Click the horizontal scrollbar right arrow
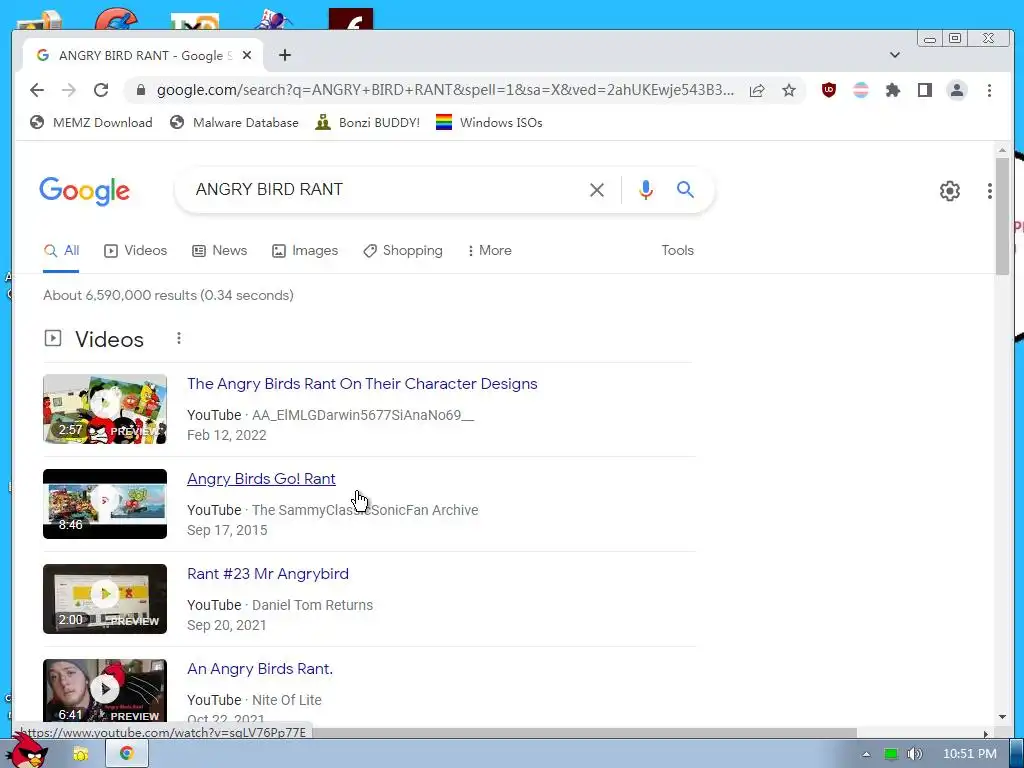 pyautogui.click(x=985, y=733)
